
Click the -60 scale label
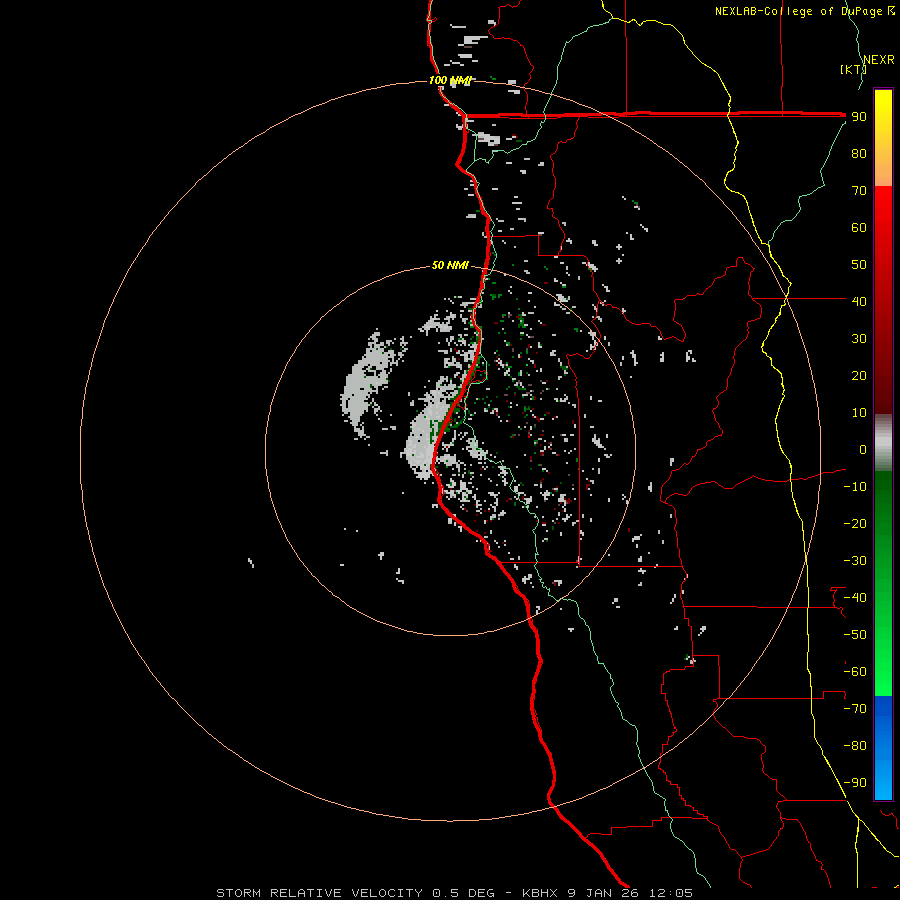tap(855, 672)
